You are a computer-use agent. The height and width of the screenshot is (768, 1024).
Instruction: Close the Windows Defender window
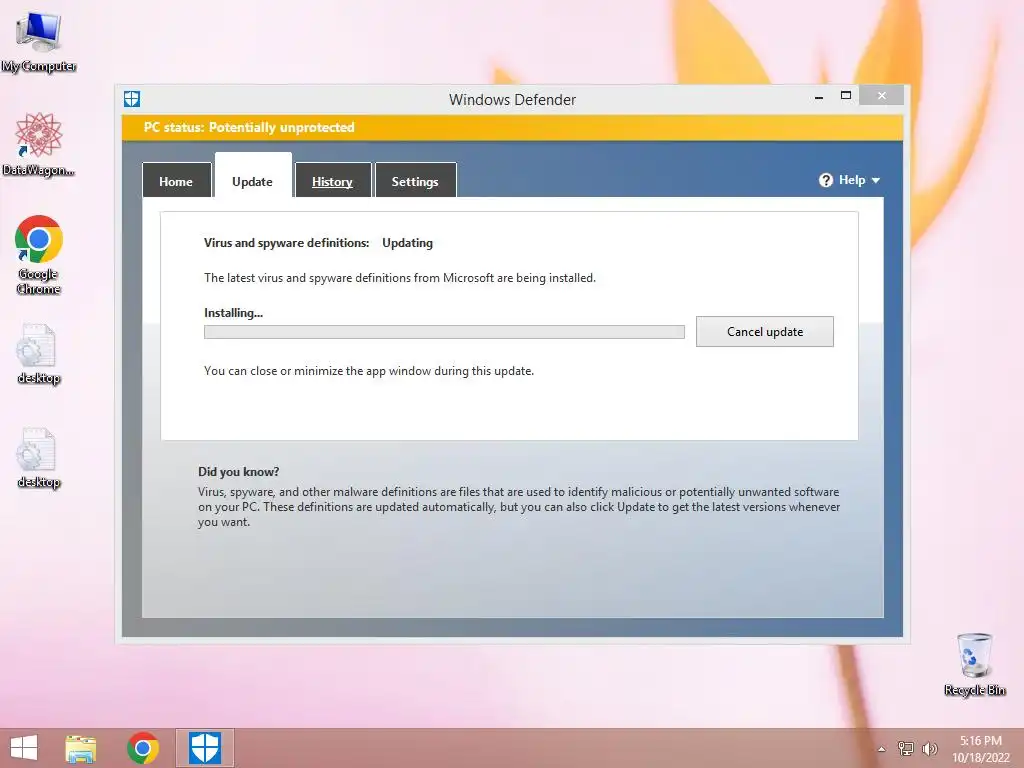click(882, 95)
